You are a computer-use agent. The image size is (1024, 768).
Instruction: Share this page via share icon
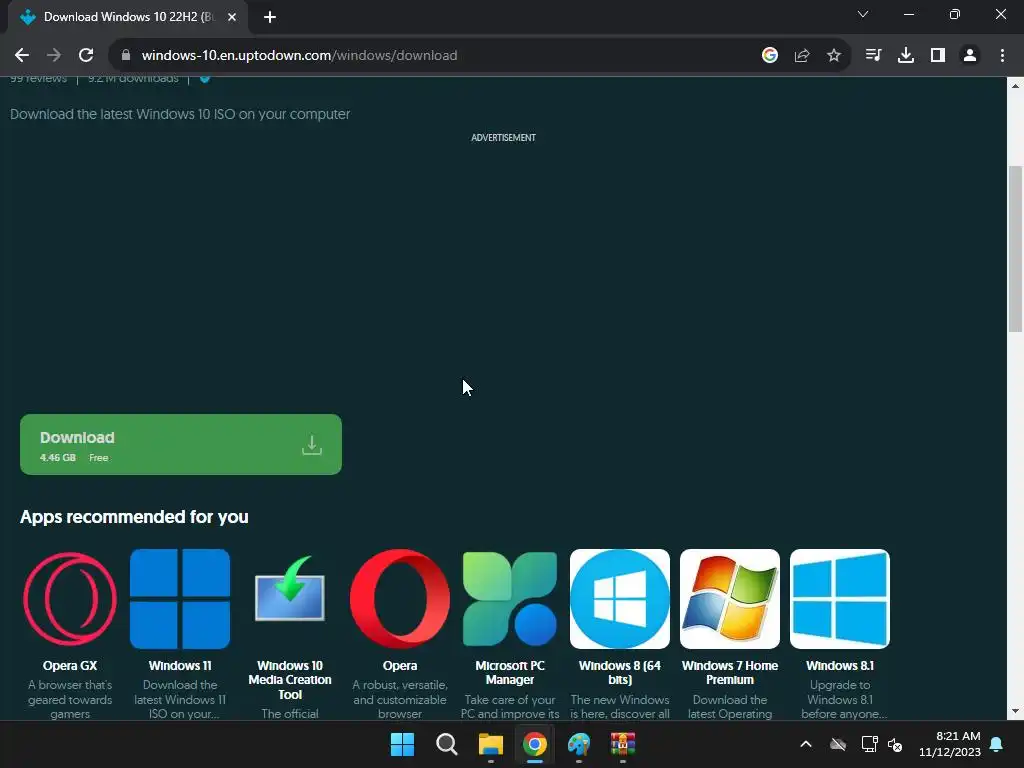802,56
